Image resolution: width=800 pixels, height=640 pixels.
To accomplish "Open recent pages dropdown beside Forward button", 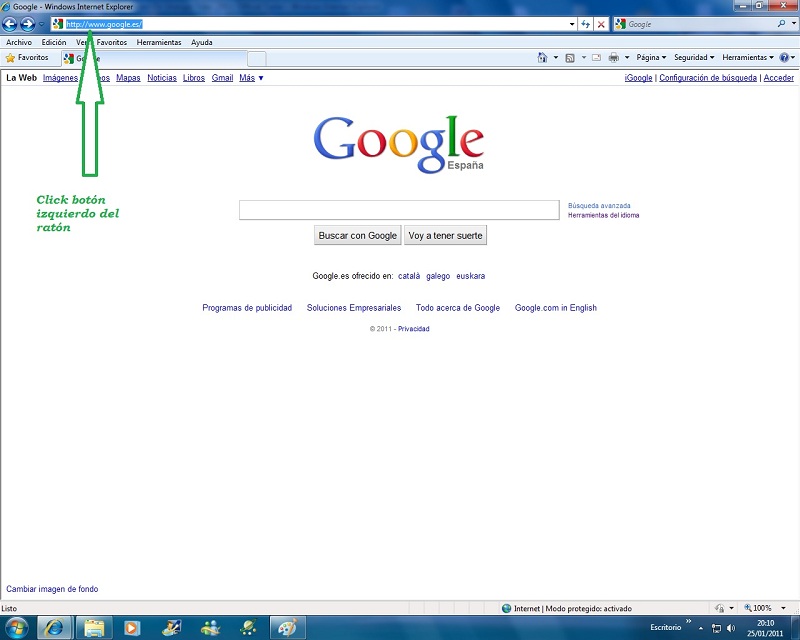I will pos(41,24).
